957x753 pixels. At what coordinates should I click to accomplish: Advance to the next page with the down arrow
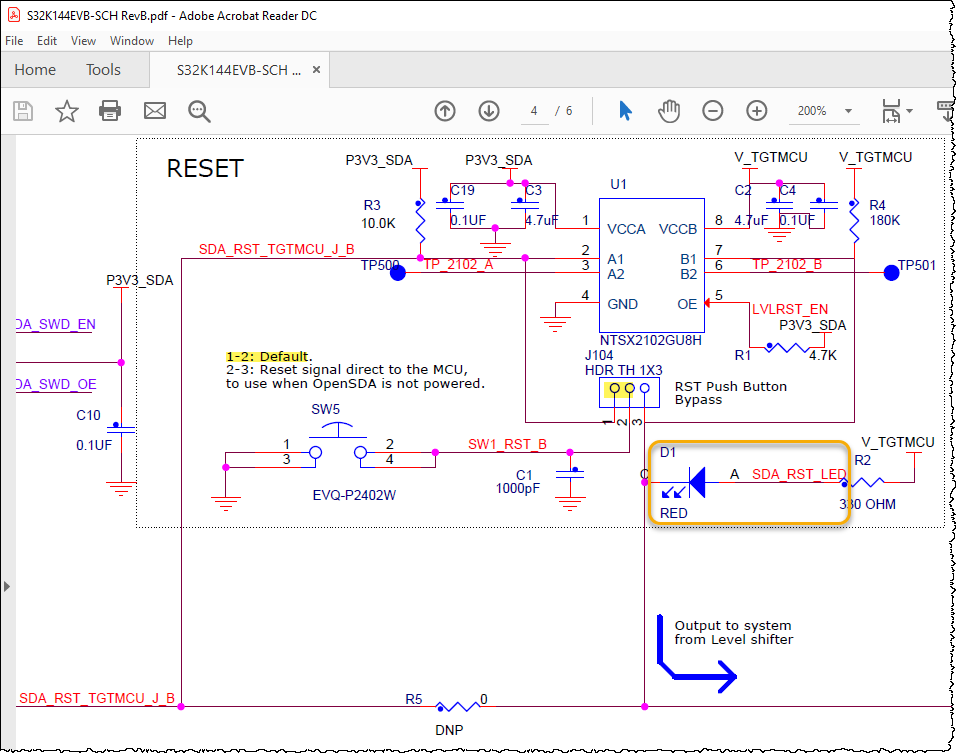click(489, 111)
